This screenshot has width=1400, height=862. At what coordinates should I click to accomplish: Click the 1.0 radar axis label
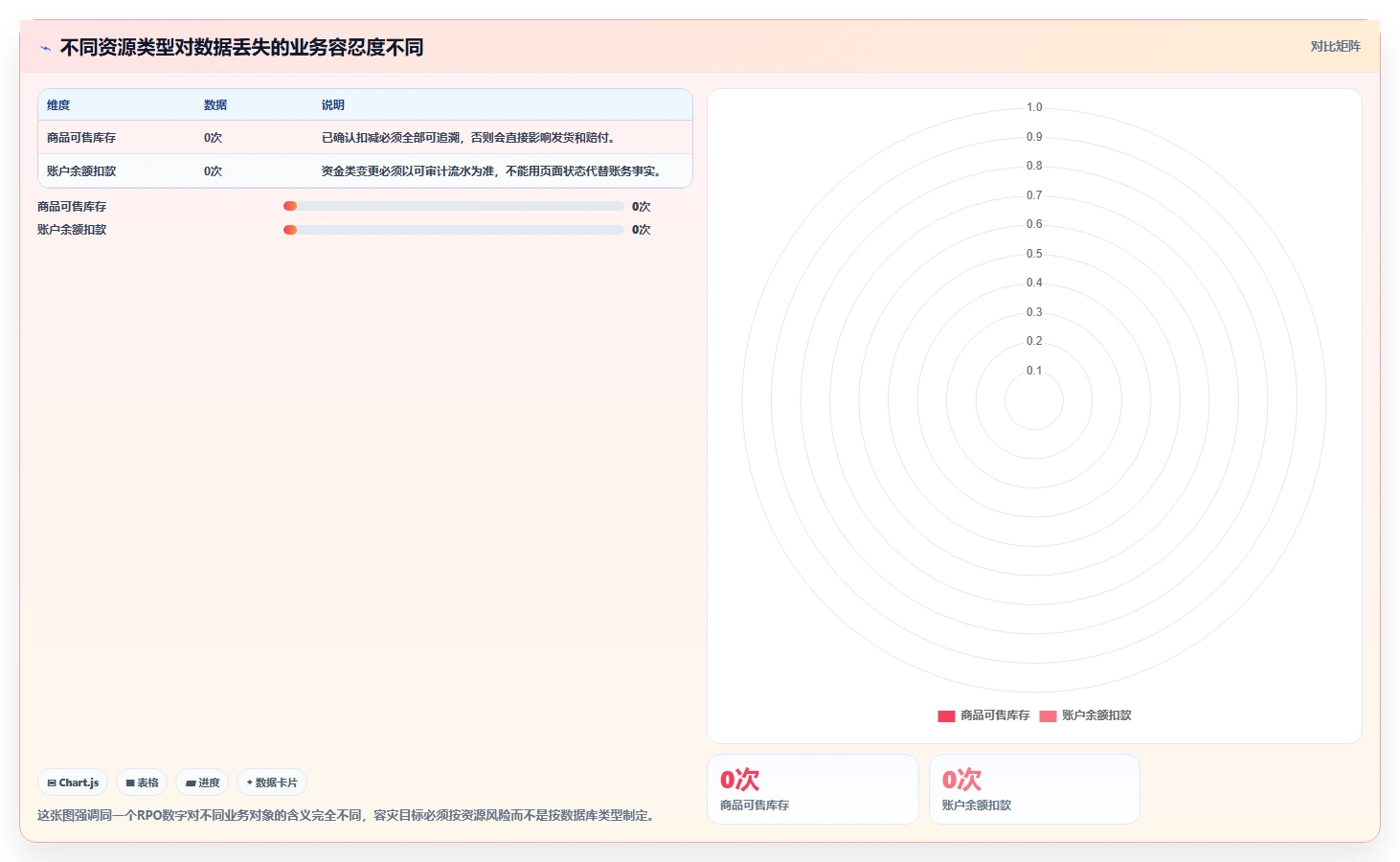coord(1034,107)
